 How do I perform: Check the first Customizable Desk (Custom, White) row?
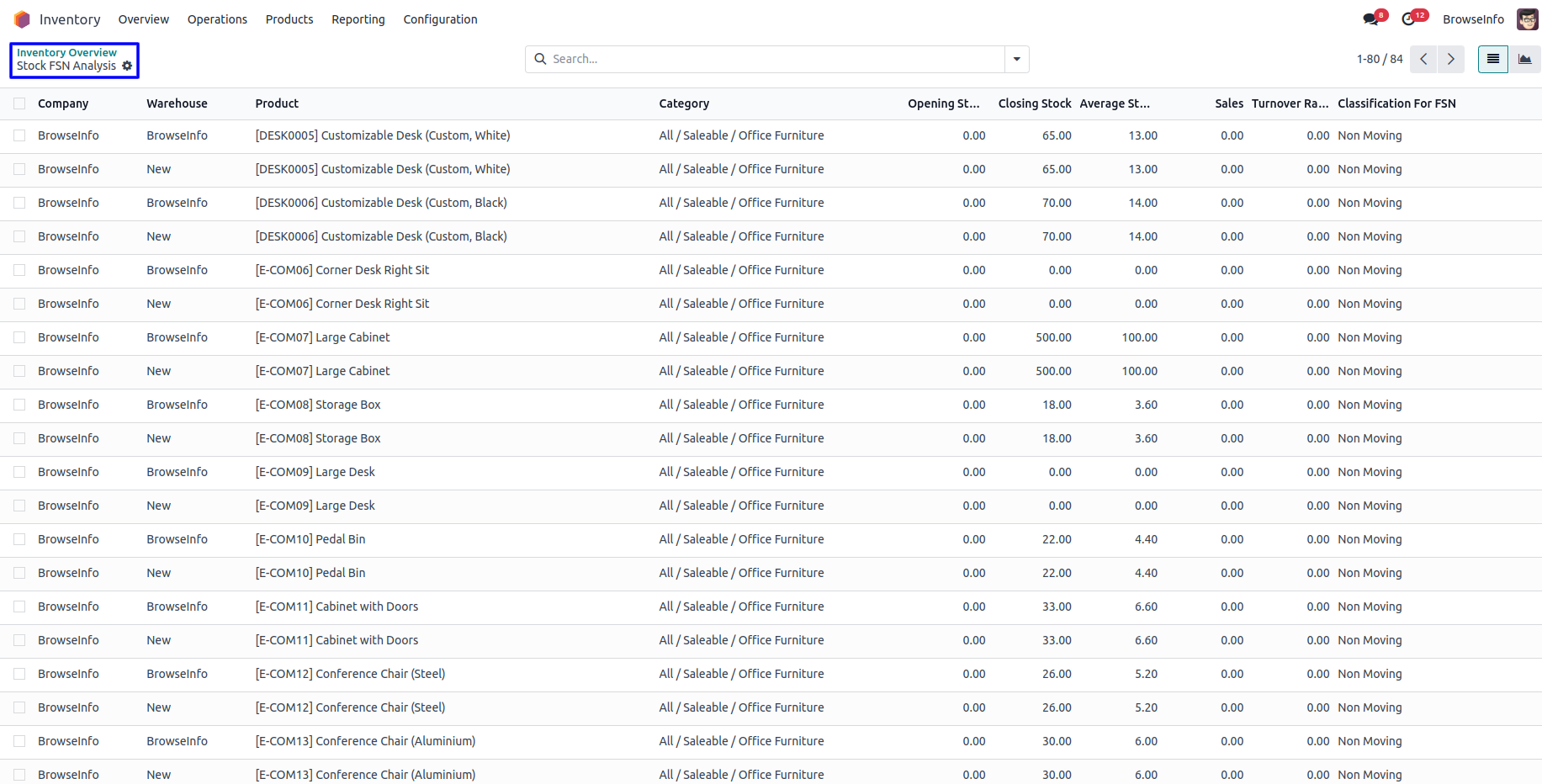click(x=19, y=135)
